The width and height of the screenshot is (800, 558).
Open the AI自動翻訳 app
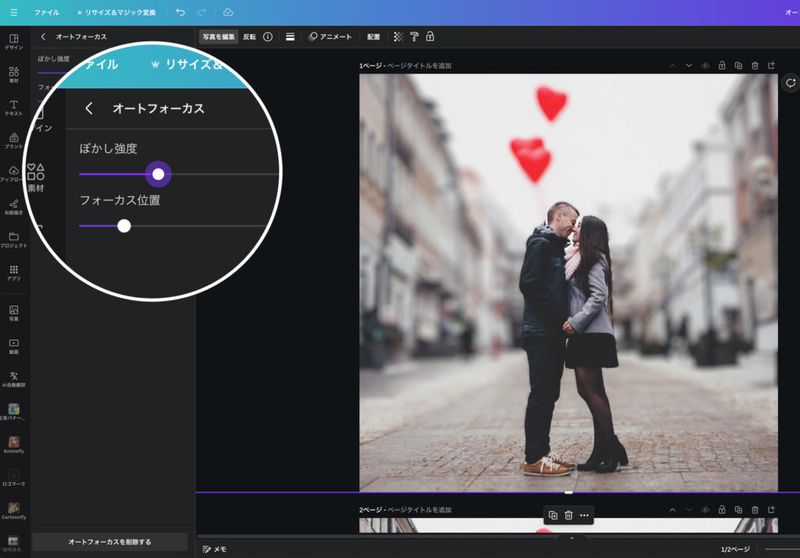click(14, 379)
